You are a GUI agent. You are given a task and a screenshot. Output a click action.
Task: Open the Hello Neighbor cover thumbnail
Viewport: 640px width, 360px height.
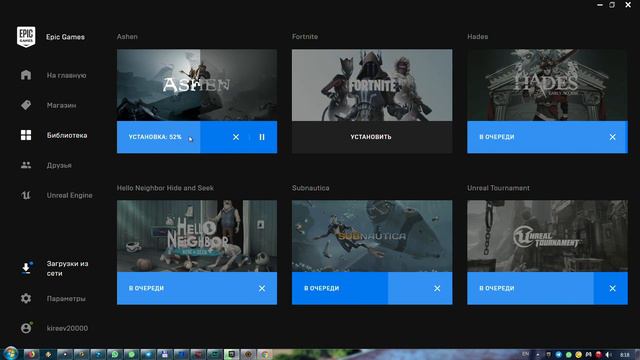click(x=197, y=236)
